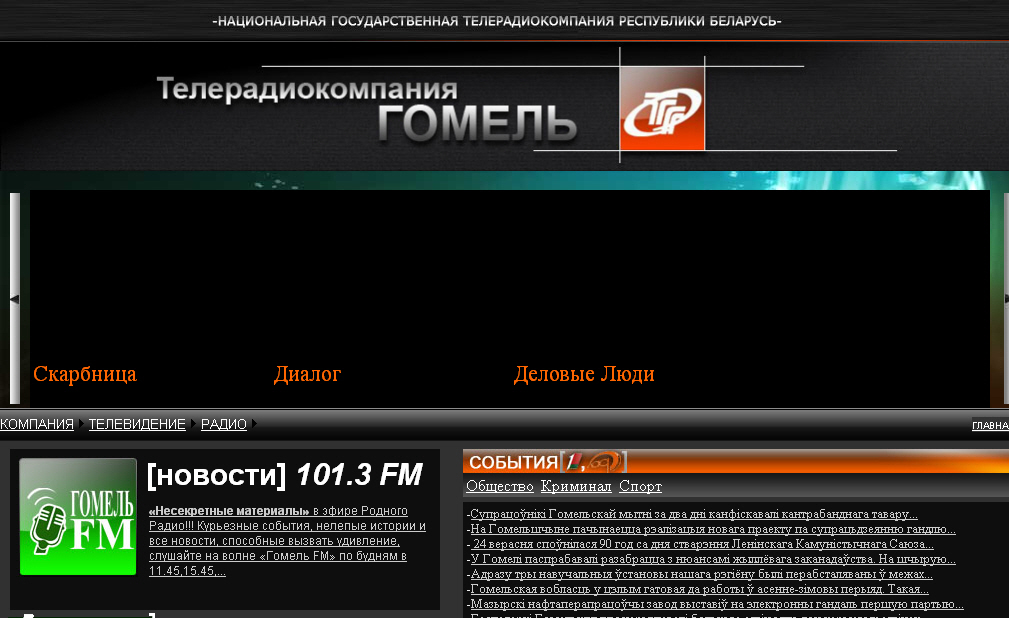This screenshot has height=618, width=1009.
Task: Read news about Гомельскай мытні contraband
Action: point(693,514)
